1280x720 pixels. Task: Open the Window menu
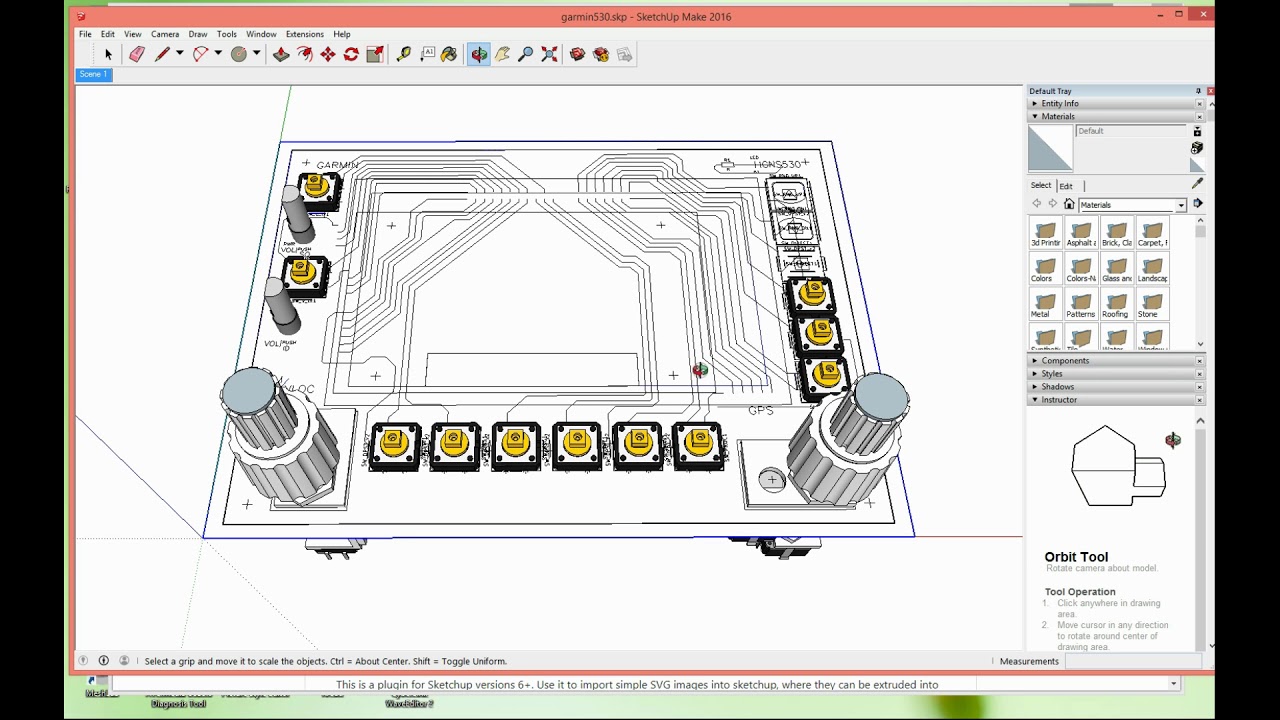coord(261,34)
